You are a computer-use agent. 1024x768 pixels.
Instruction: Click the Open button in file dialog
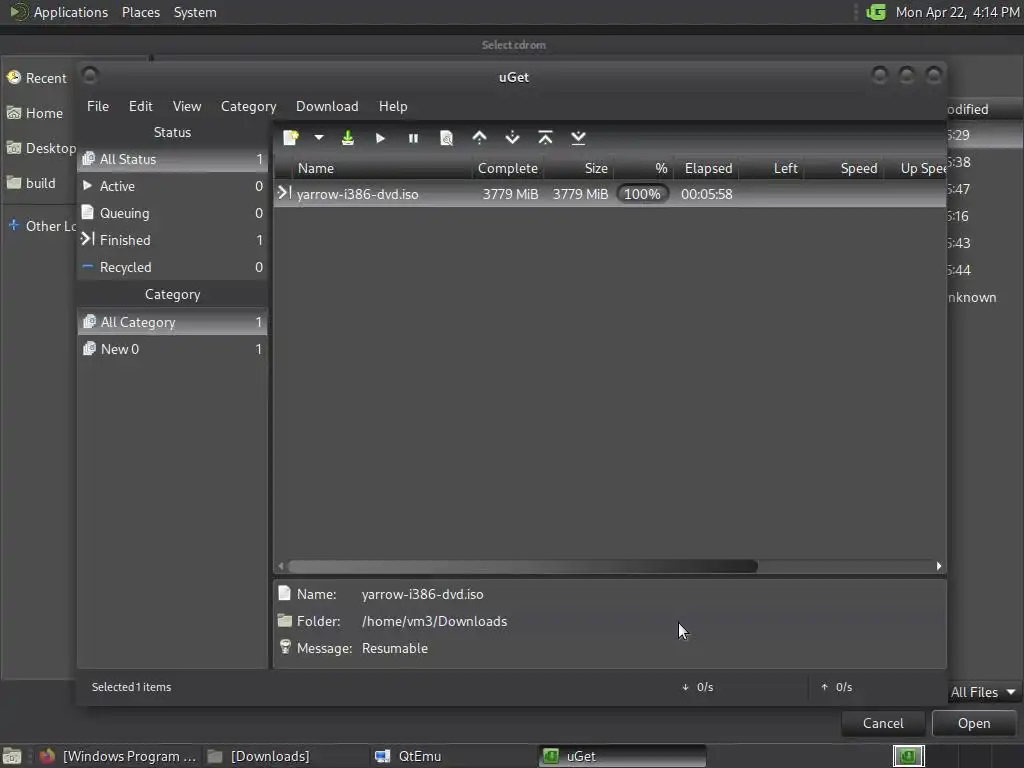coord(974,724)
